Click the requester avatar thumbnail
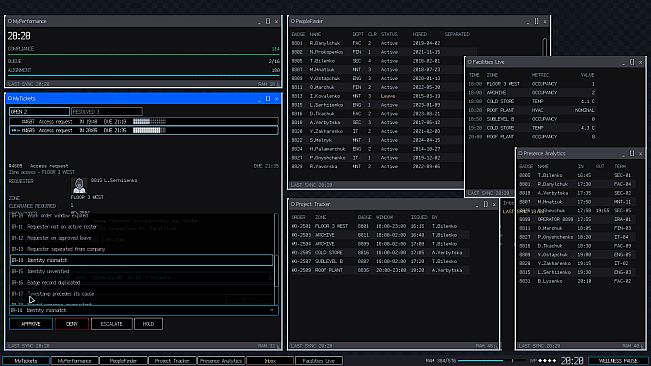This screenshot has height=366, width=651. 79,185
